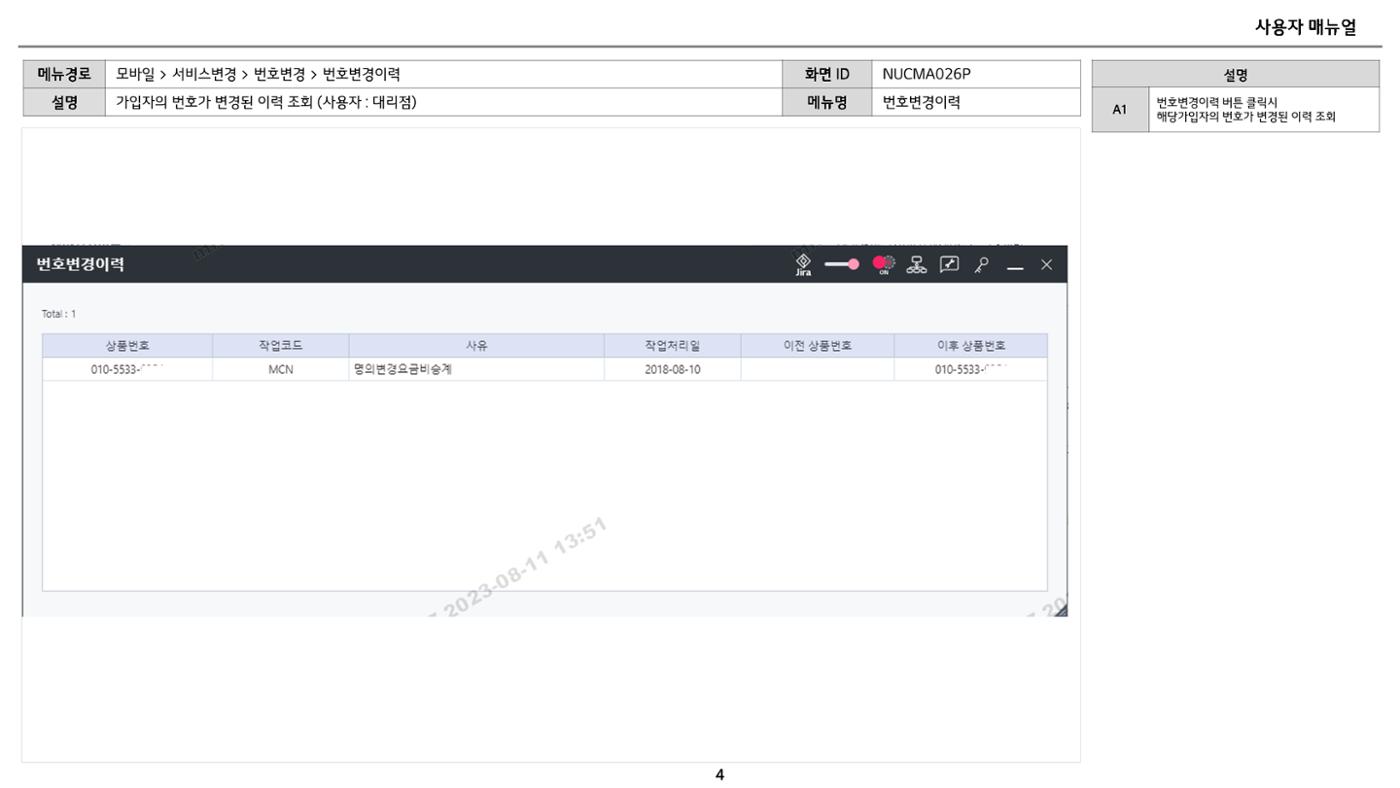1400x788 pixels.
Task: Sort by 상품번호 column header
Action: pos(127,346)
